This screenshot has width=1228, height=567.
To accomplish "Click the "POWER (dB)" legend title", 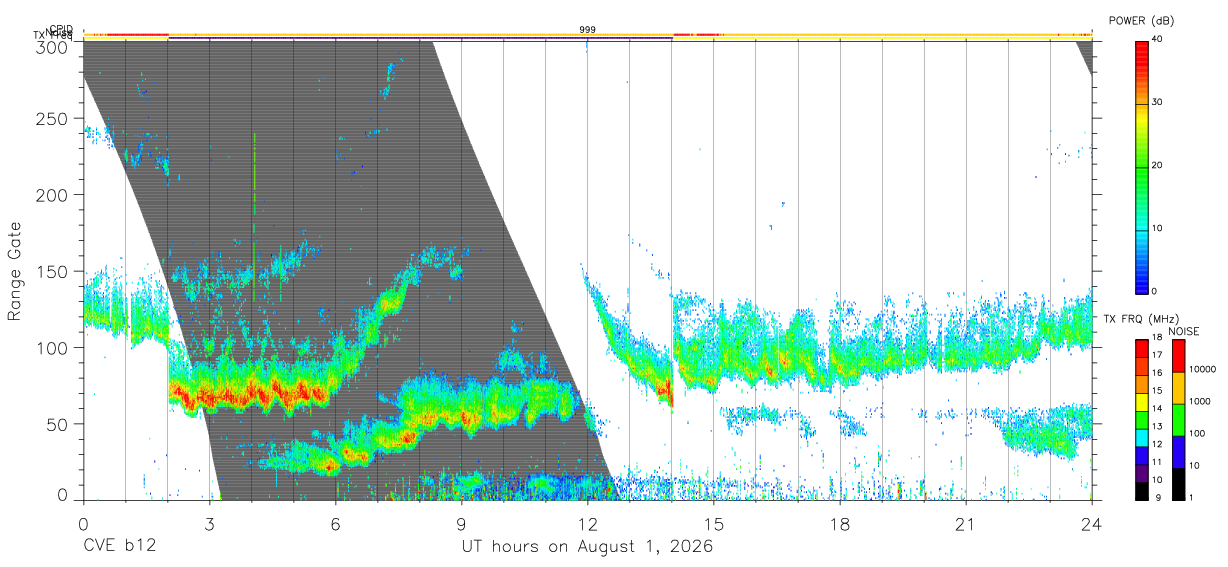I will 1141,20.
